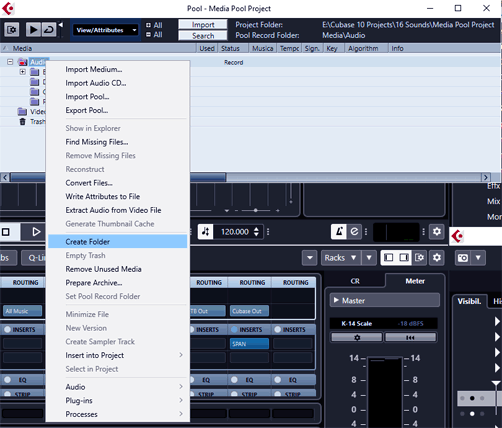
Task: Click the All Music routing slot
Action: coord(22,311)
